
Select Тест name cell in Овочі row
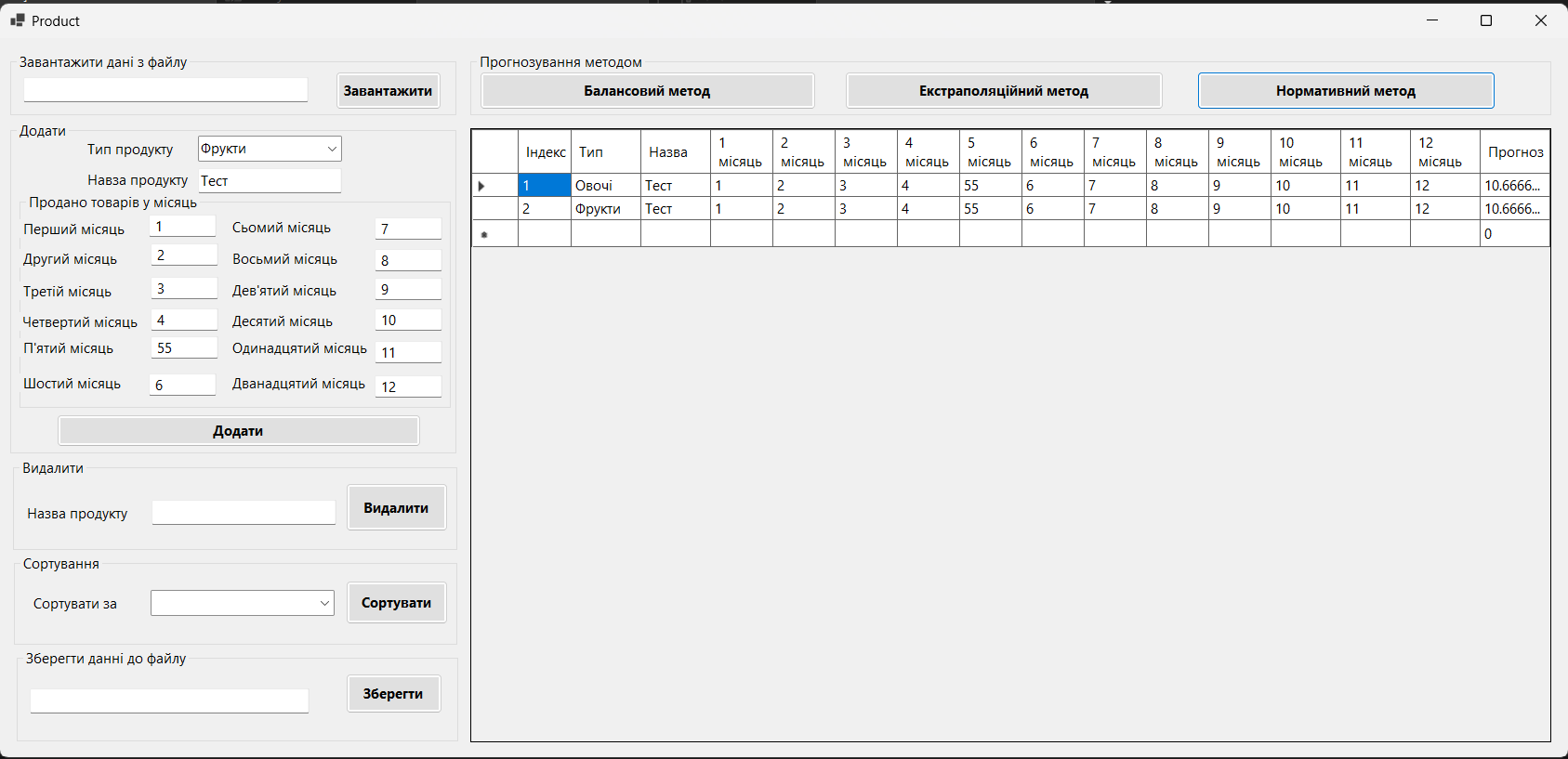[676, 186]
